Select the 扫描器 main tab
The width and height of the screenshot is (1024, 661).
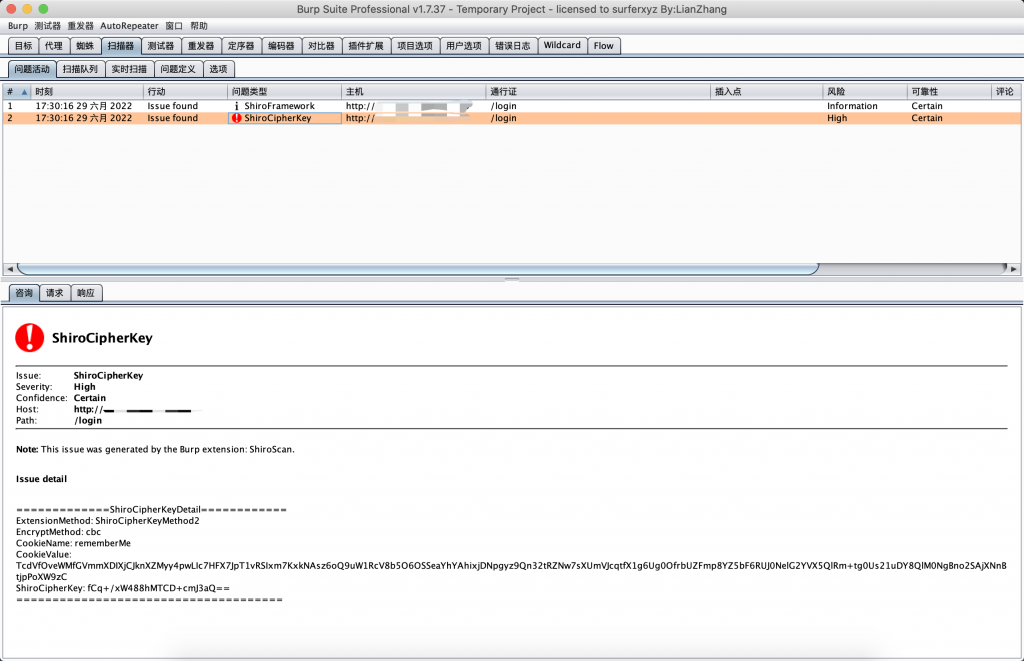tap(121, 46)
